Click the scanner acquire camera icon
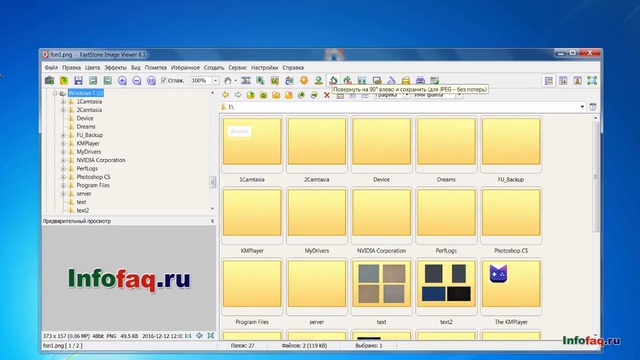640x360 pixels. [49, 80]
